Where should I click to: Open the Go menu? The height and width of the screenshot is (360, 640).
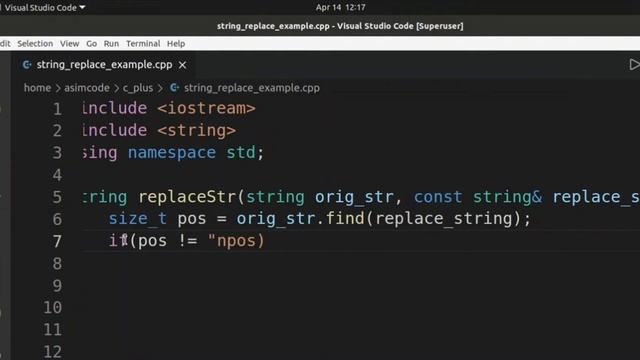(x=91, y=44)
